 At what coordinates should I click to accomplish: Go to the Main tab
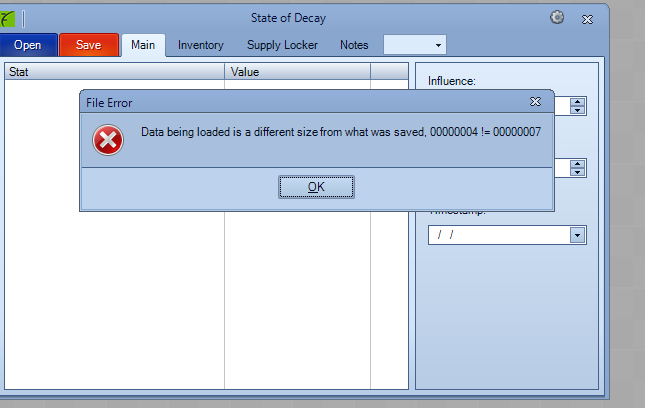(142, 45)
